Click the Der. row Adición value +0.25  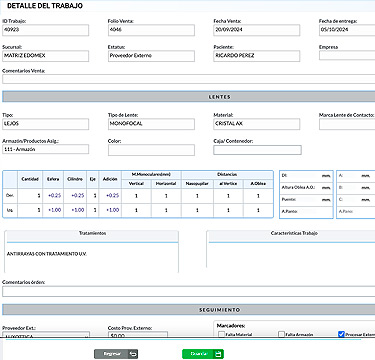coord(112,196)
